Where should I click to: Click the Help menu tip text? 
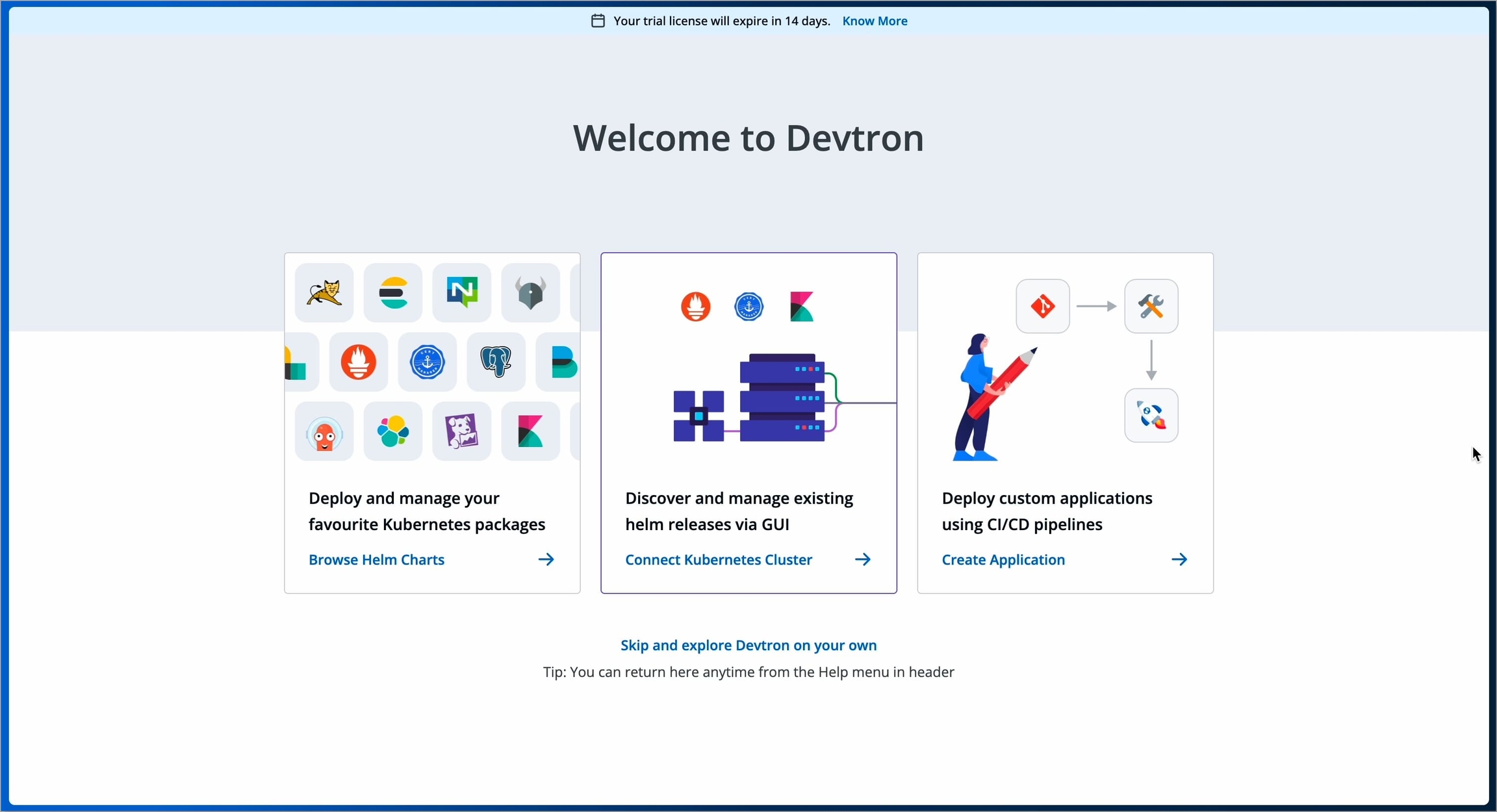point(748,672)
